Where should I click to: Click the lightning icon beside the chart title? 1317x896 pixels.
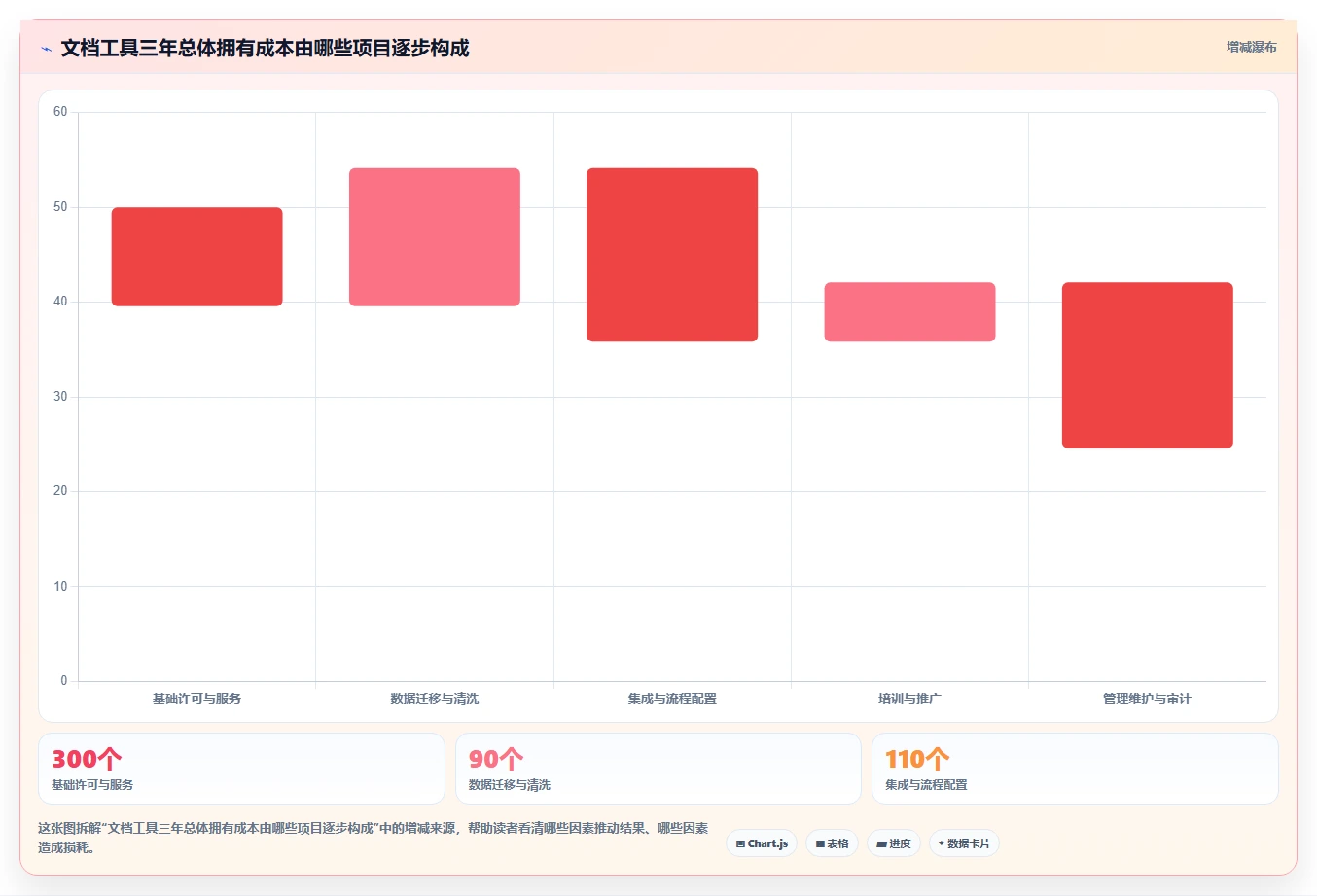pyautogui.click(x=46, y=49)
